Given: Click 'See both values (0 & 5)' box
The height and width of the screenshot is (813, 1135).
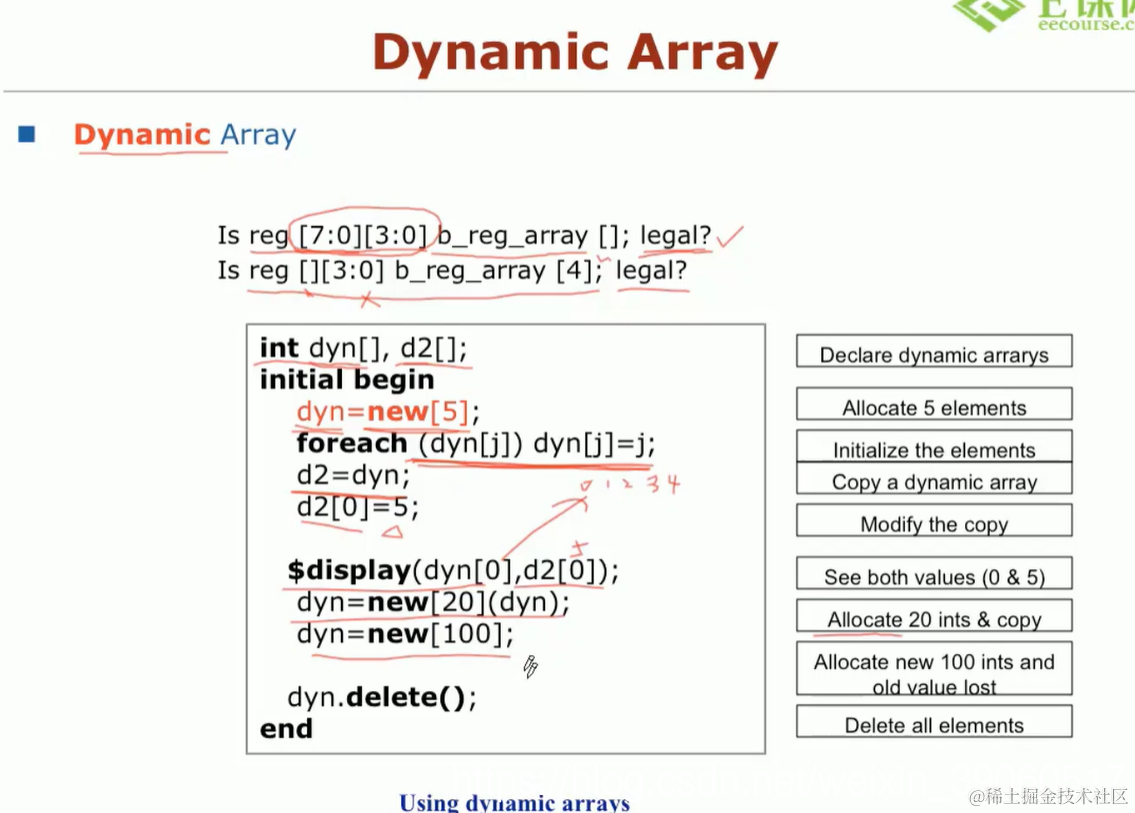Looking at the screenshot, I should (x=934, y=573).
